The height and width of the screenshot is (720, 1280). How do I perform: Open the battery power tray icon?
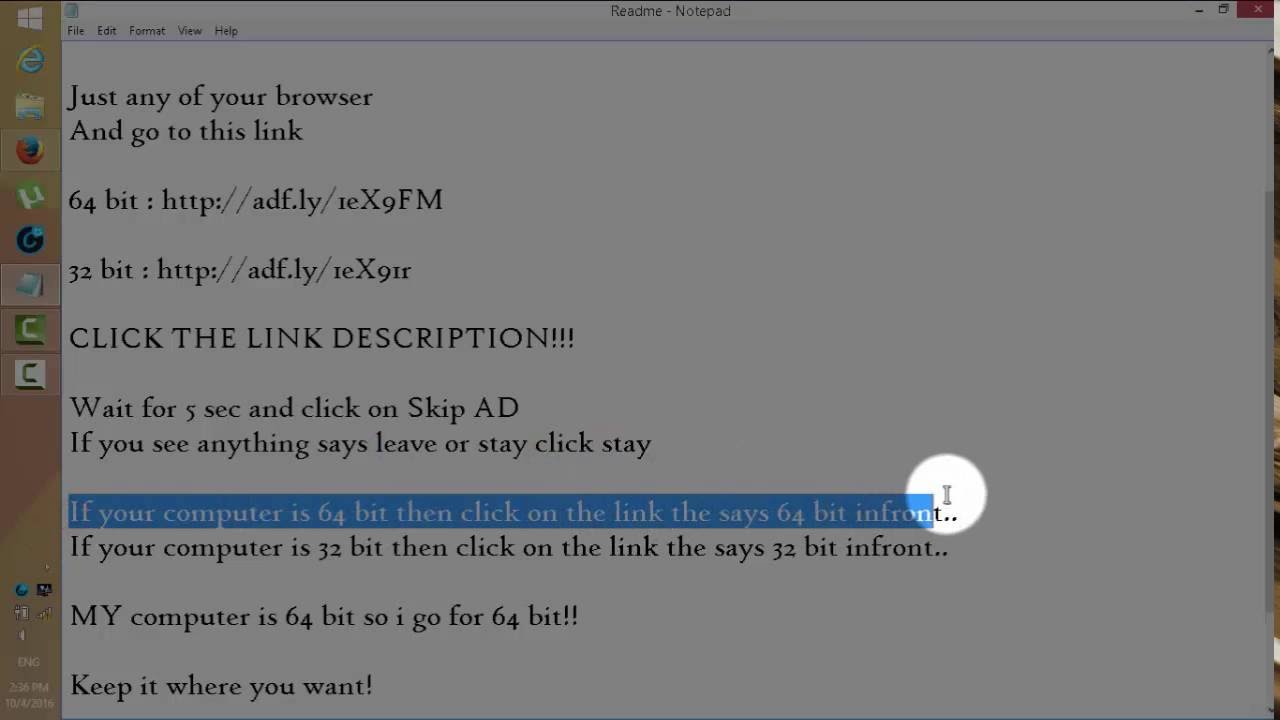pyautogui.click(x=22, y=613)
